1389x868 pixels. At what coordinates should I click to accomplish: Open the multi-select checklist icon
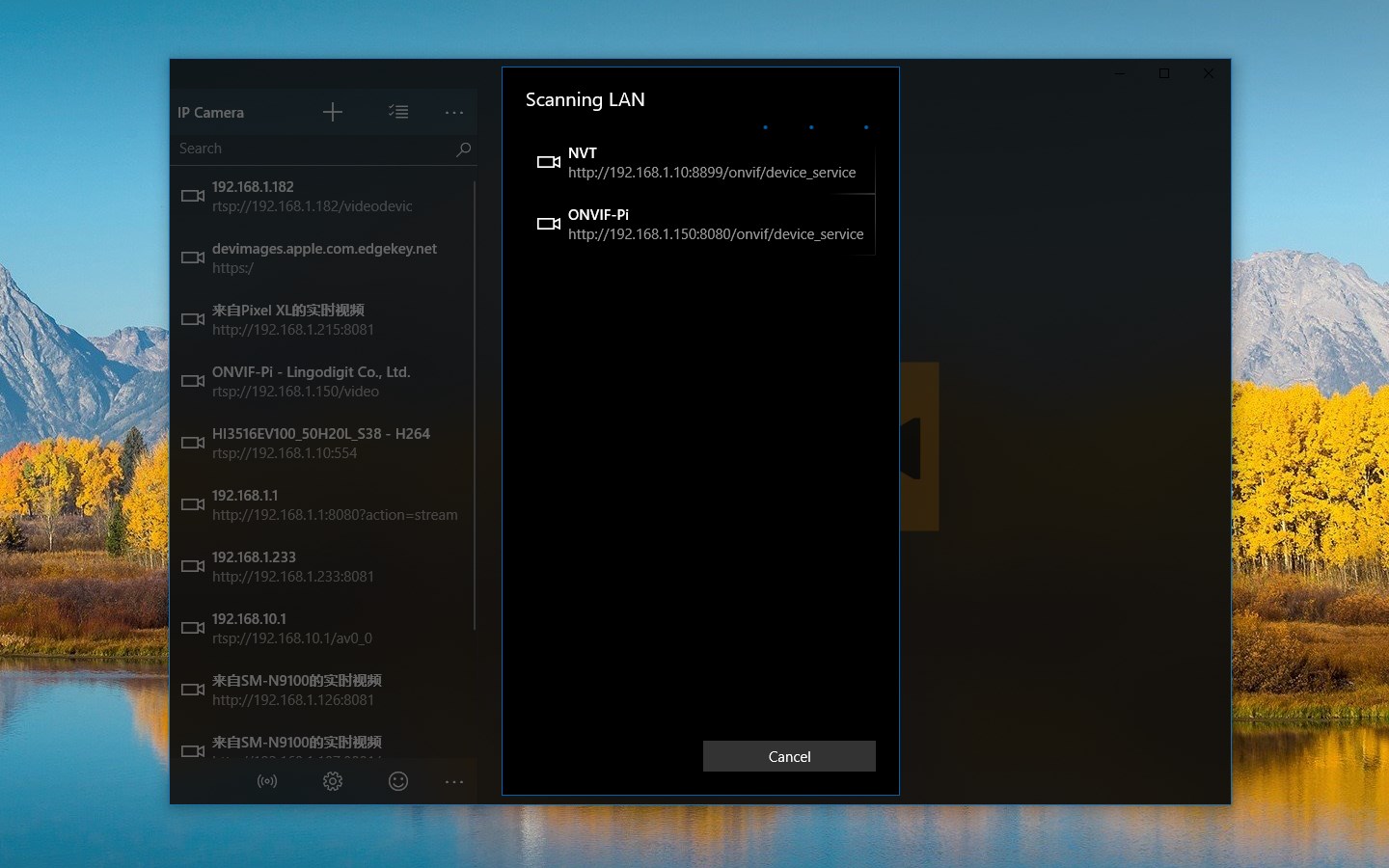pyautogui.click(x=398, y=112)
